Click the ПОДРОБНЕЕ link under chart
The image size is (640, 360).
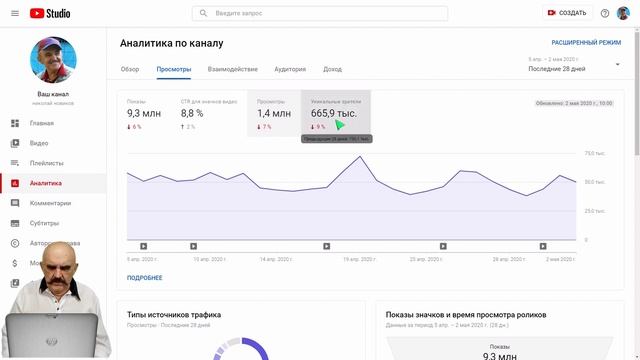(x=144, y=278)
